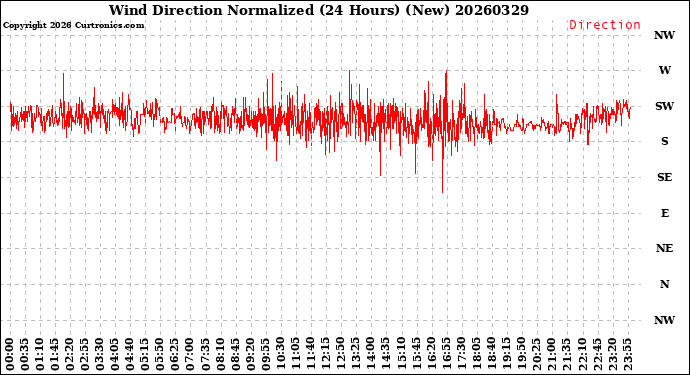Click the chart title text

(x=319, y=10)
